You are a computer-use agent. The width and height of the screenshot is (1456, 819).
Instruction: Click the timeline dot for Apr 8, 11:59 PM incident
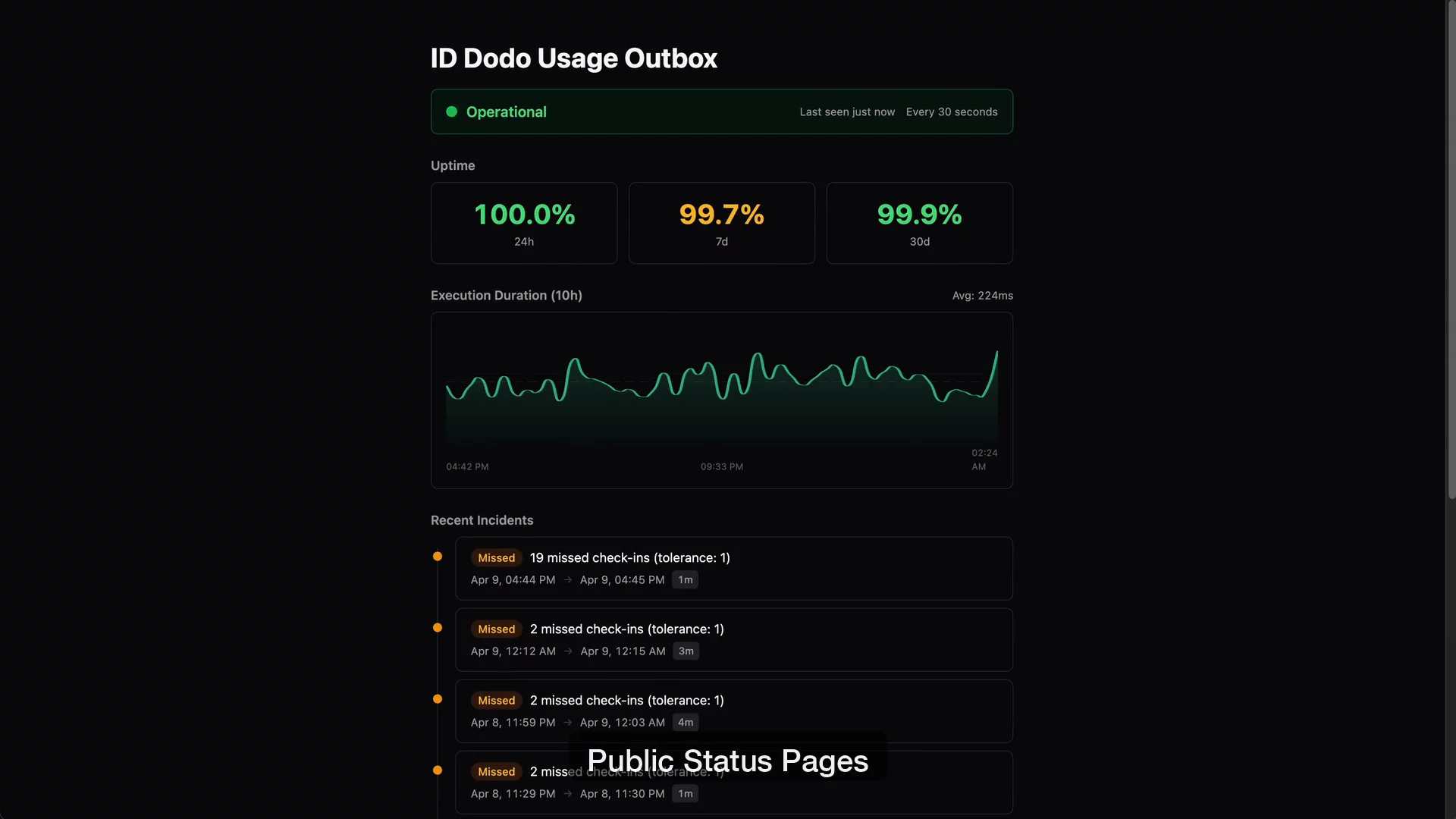pos(438,699)
